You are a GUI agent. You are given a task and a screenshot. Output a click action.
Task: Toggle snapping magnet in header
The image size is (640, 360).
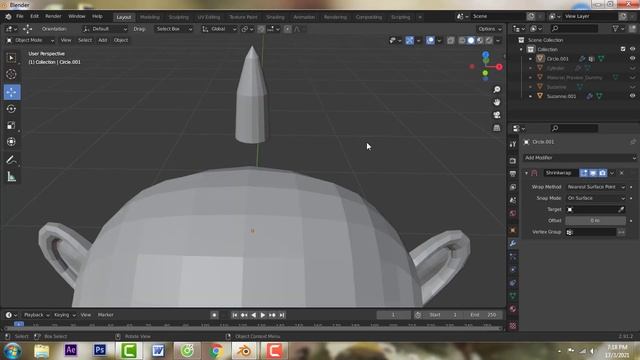(261, 29)
